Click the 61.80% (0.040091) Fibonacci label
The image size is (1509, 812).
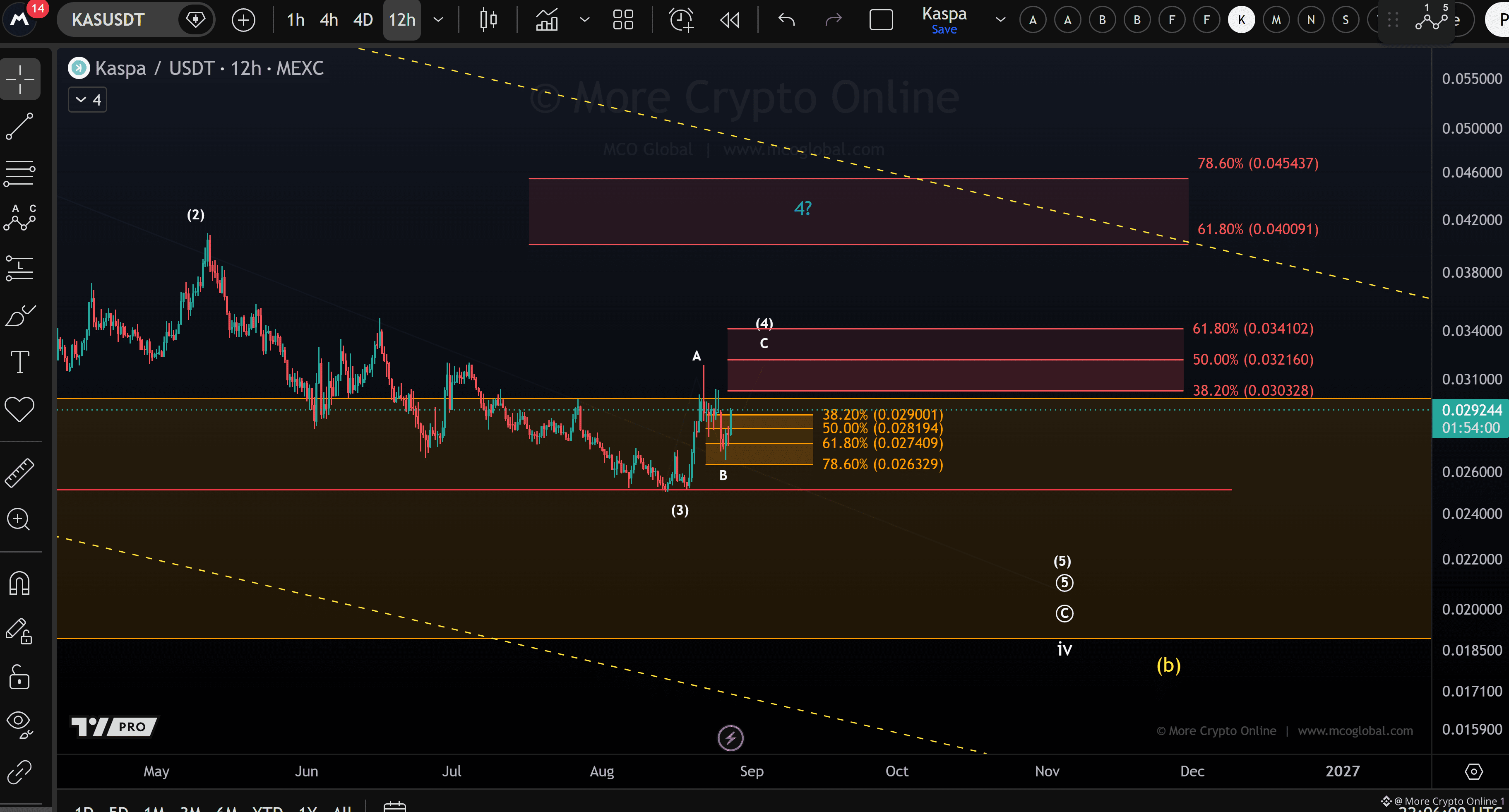point(1258,229)
